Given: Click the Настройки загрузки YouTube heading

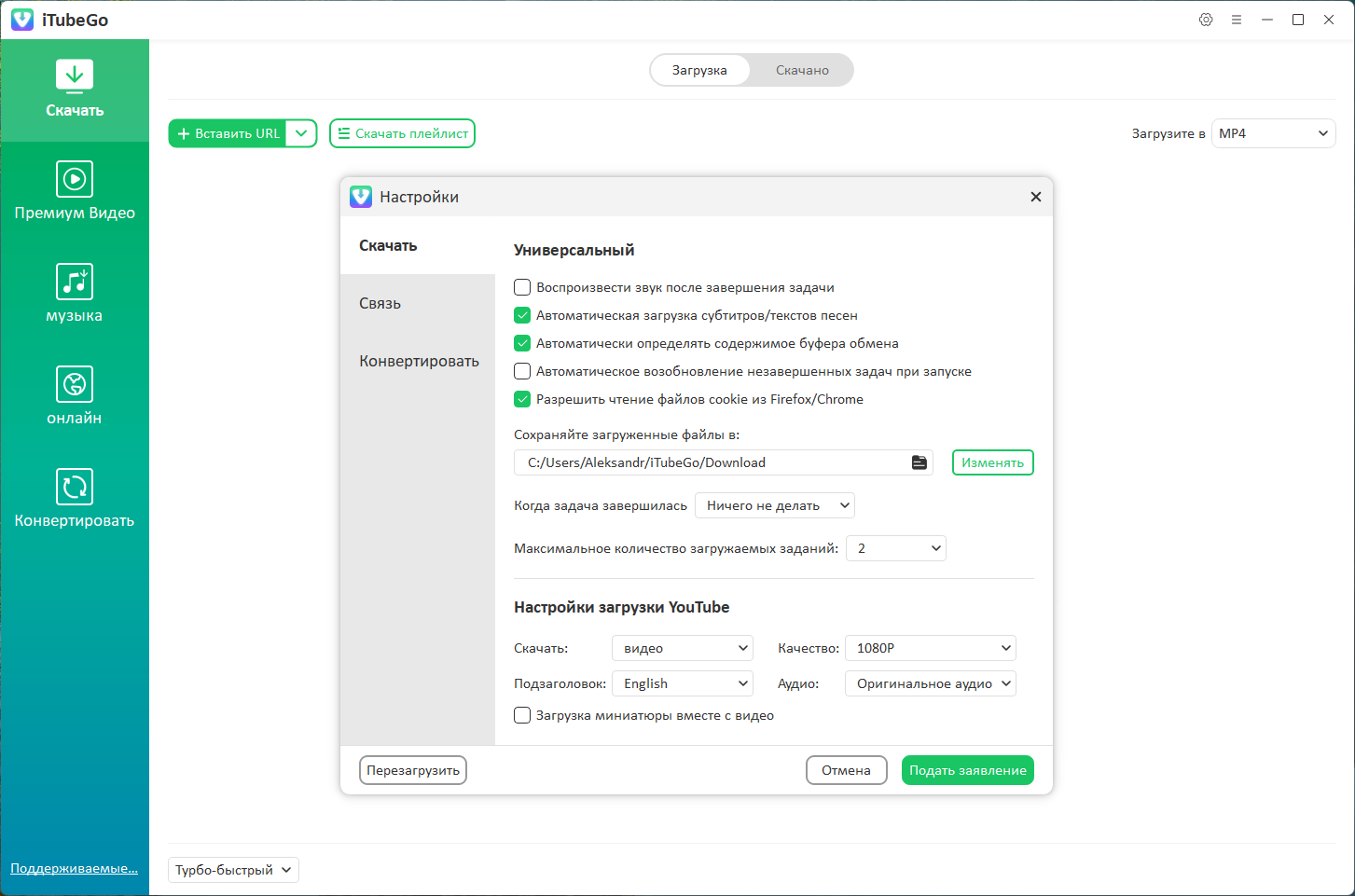Looking at the screenshot, I should tap(622, 607).
